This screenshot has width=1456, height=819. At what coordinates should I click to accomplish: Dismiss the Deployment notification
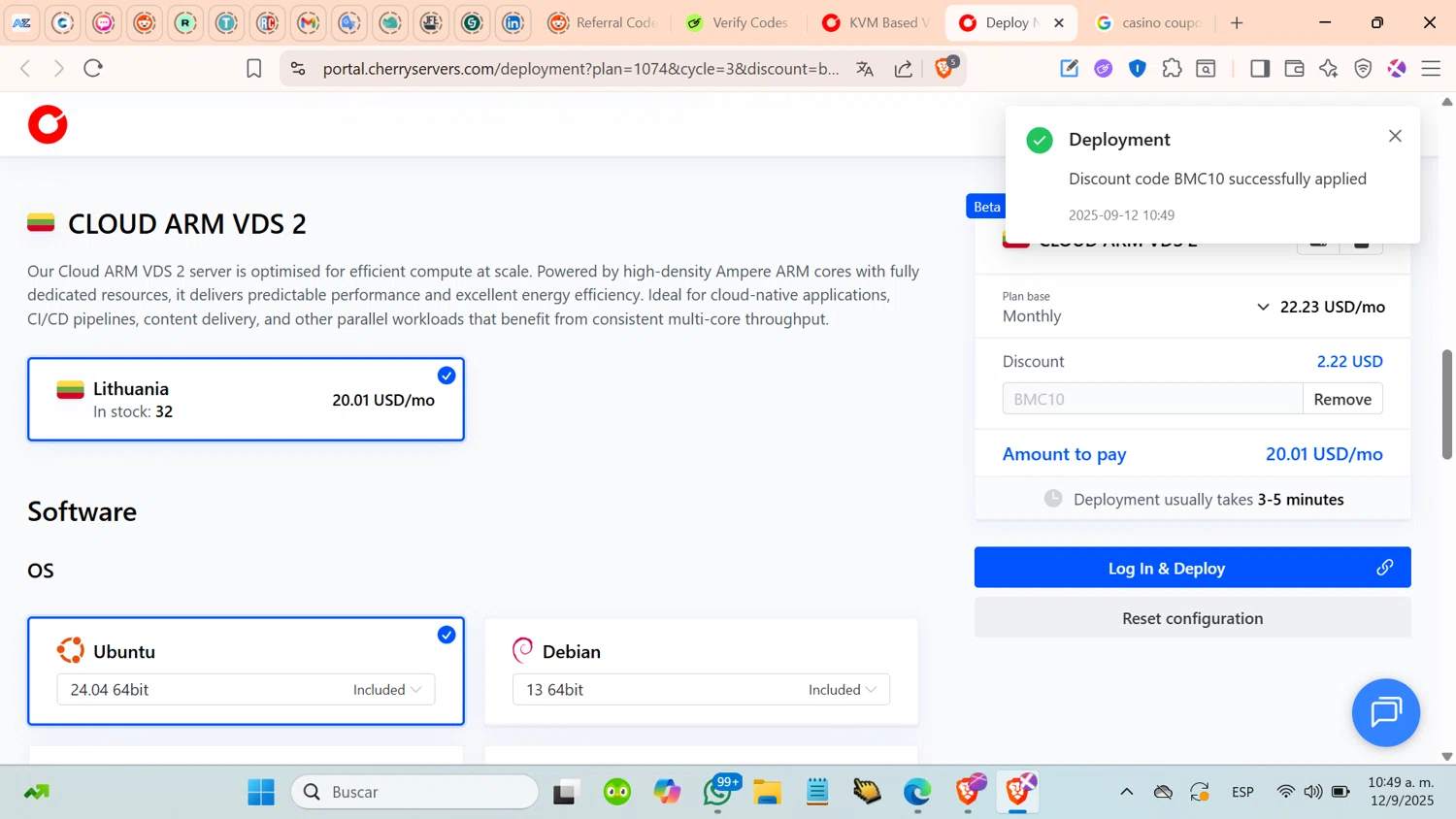1395,136
